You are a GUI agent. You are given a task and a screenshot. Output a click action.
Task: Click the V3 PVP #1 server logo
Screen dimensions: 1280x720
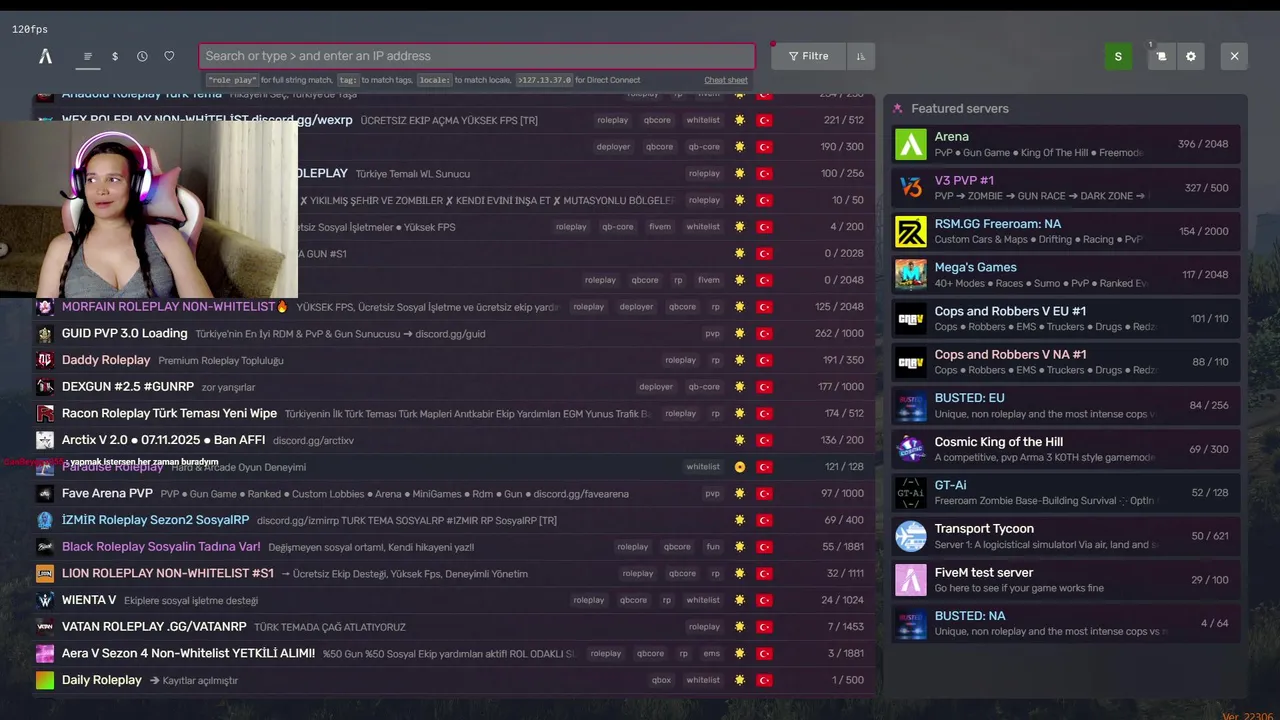[x=911, y=188]
